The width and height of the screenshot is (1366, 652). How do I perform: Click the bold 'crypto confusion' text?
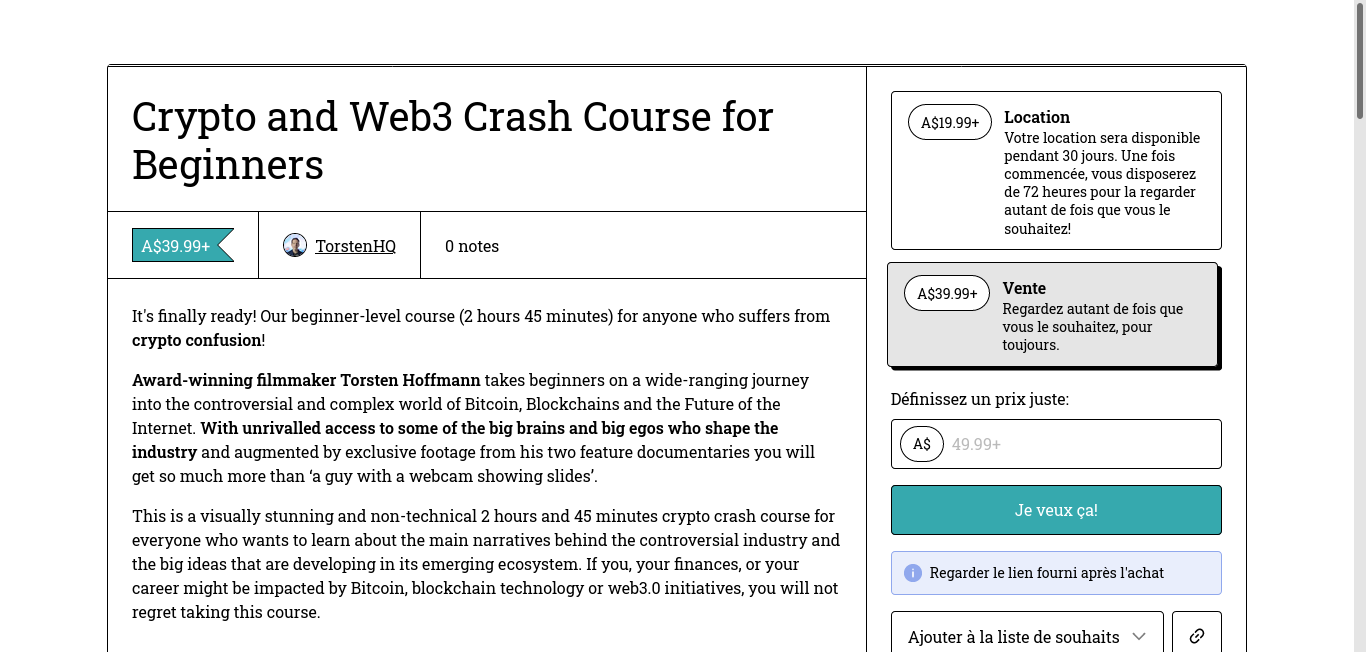coord(197,340)
